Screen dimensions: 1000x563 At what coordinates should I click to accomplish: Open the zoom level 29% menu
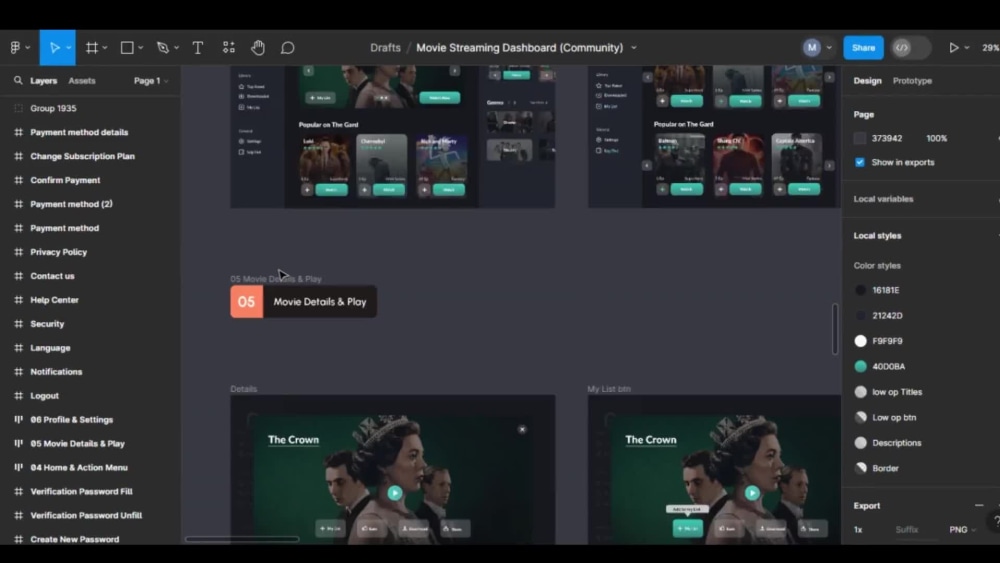tap(990, 47)
